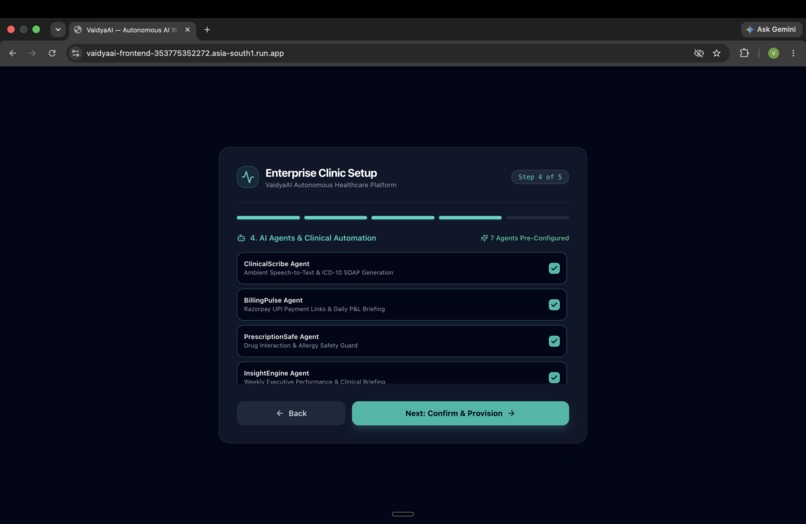Disable the PrescriptionSafe Agent checkbox

554,341
